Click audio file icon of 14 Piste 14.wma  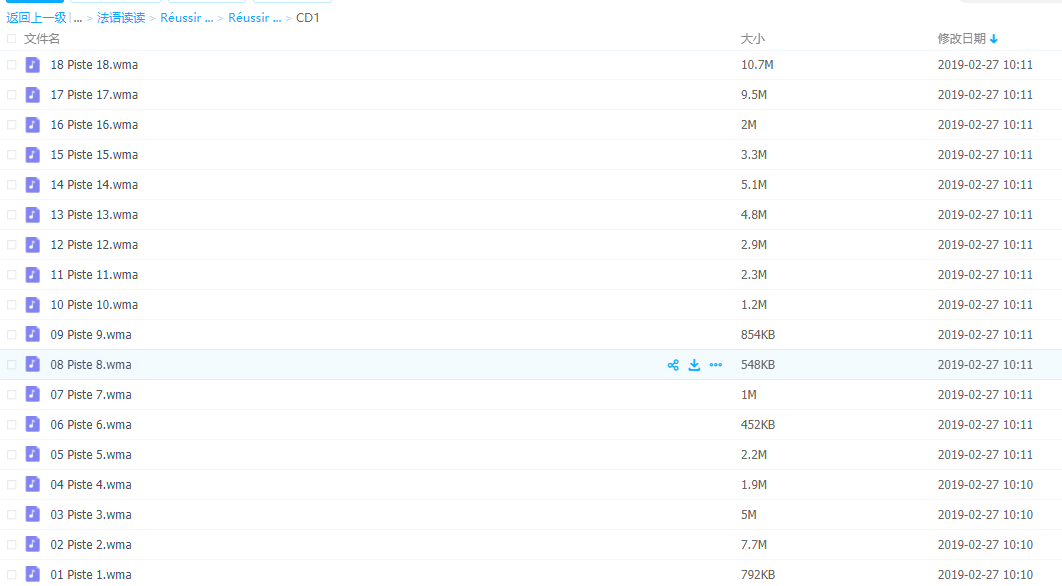(33, 185)
